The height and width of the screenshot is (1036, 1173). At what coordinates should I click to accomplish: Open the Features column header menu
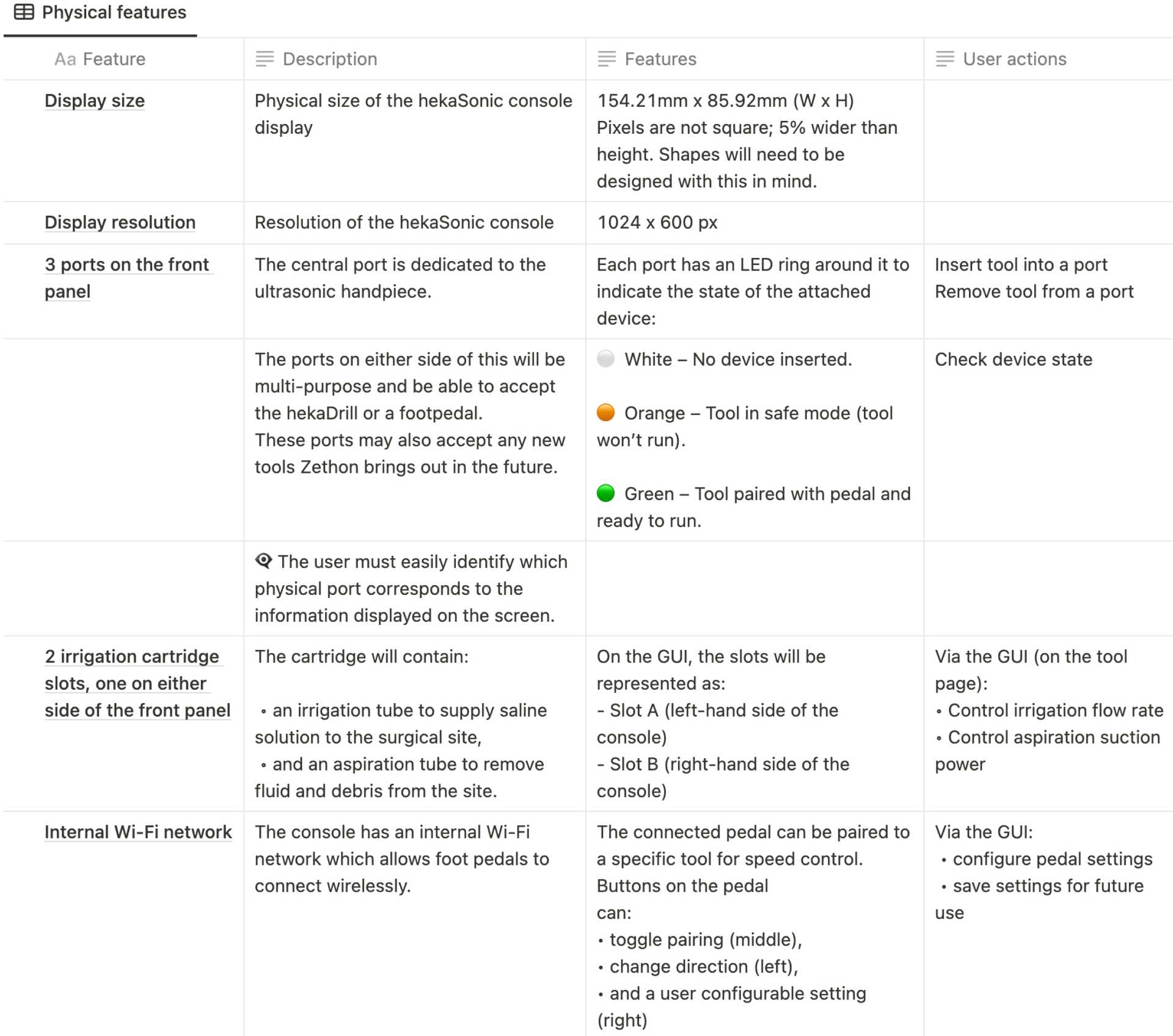(x=660, y=59)
